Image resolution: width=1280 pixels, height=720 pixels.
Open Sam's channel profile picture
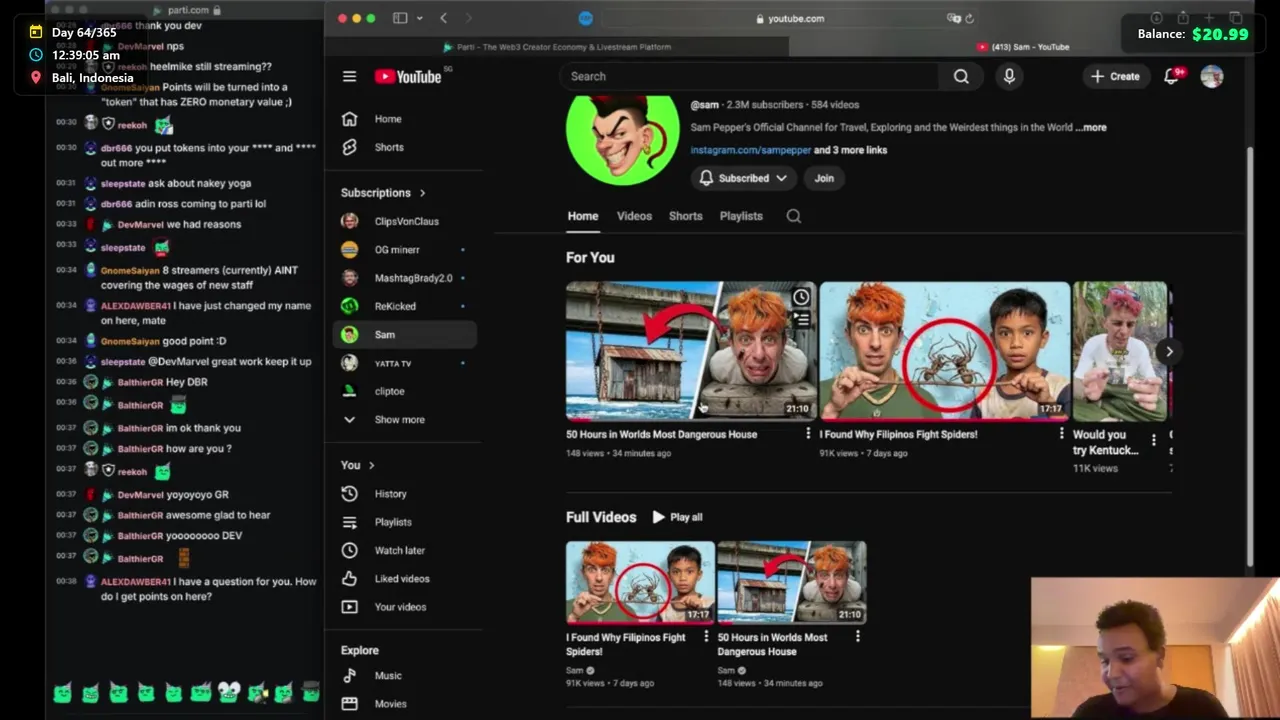(622, 139)
